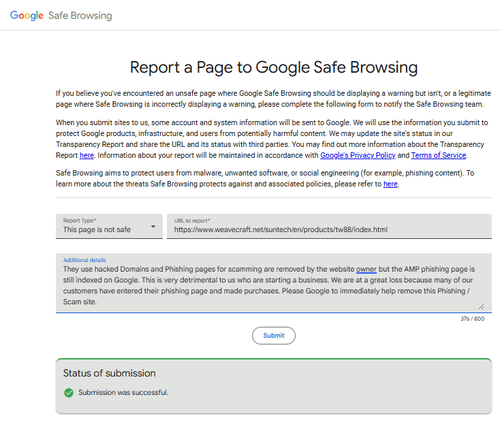Click the page title heading

274,67
